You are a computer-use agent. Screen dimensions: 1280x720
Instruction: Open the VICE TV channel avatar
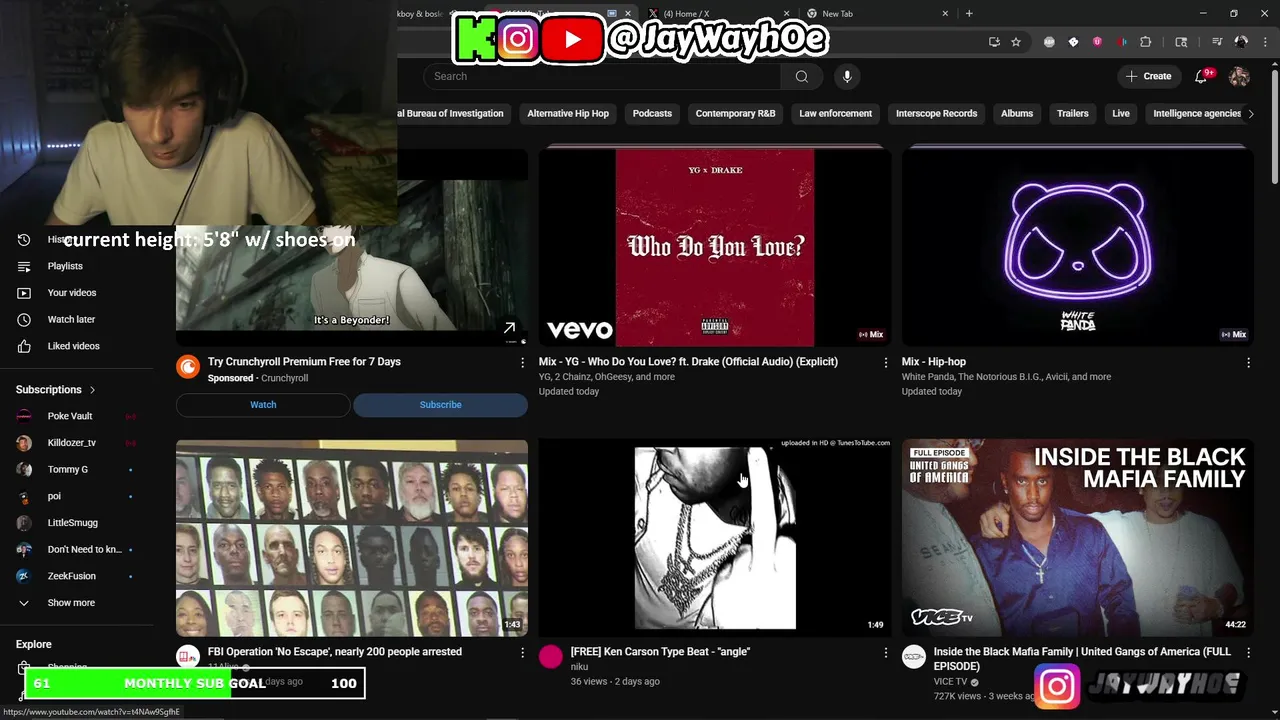click(914, 656)
